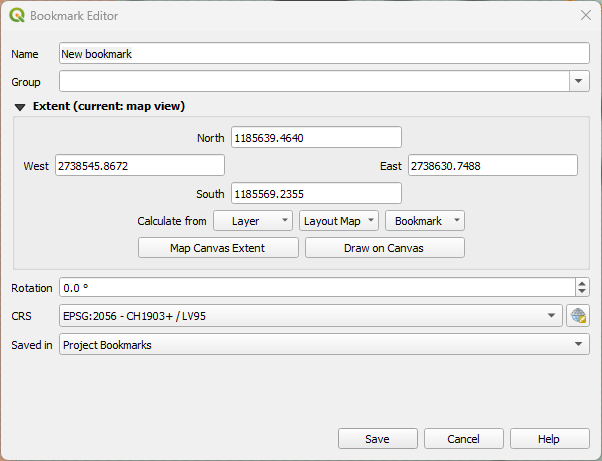Click the Save button
Viewport: 602px width, 461px height.
point(378,439)
